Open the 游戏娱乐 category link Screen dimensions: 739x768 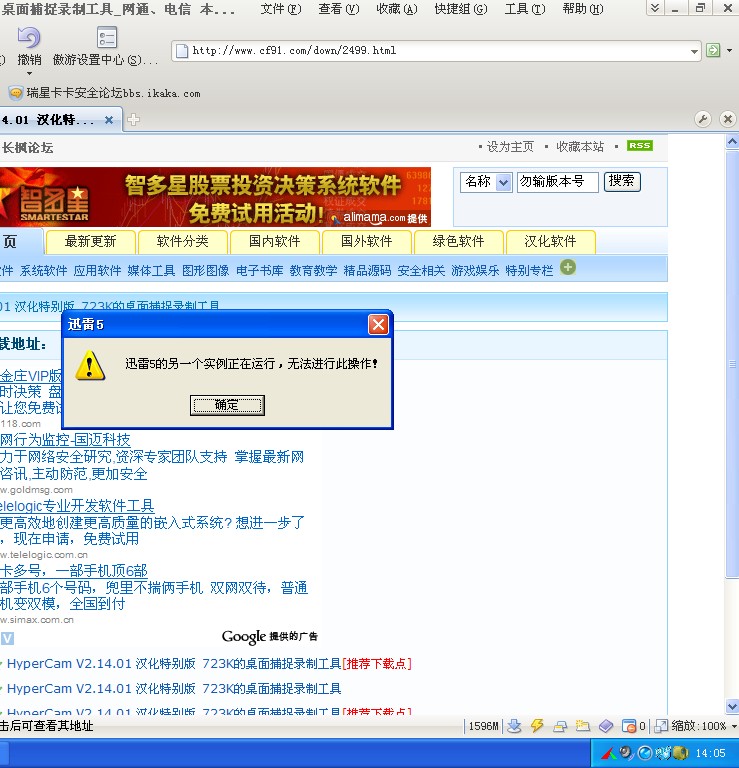coord(475,270)
